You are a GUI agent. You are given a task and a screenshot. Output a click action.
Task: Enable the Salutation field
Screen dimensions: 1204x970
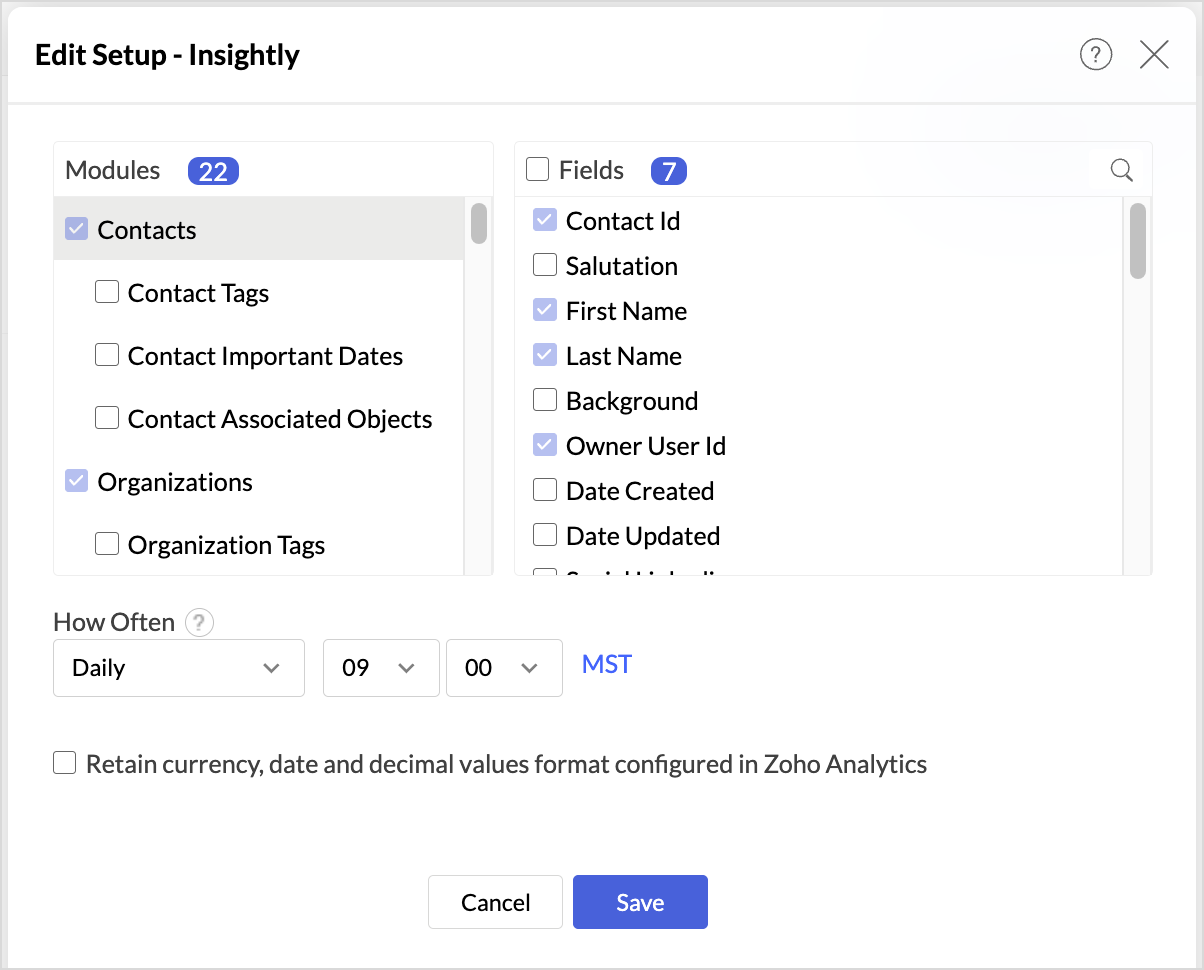click(545, 266)
